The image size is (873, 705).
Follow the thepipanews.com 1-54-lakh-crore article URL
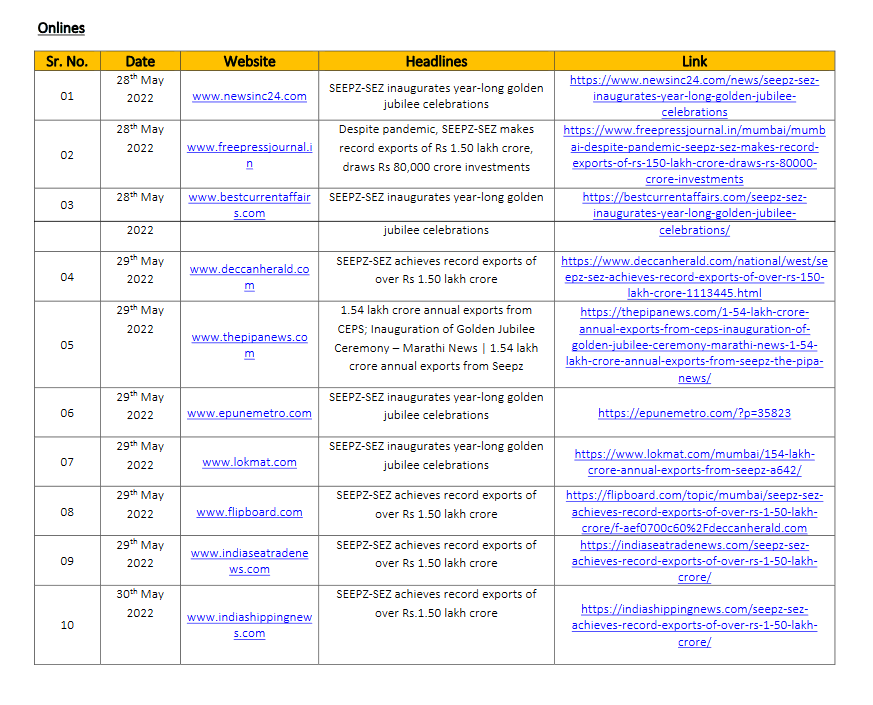coord(694,345)
